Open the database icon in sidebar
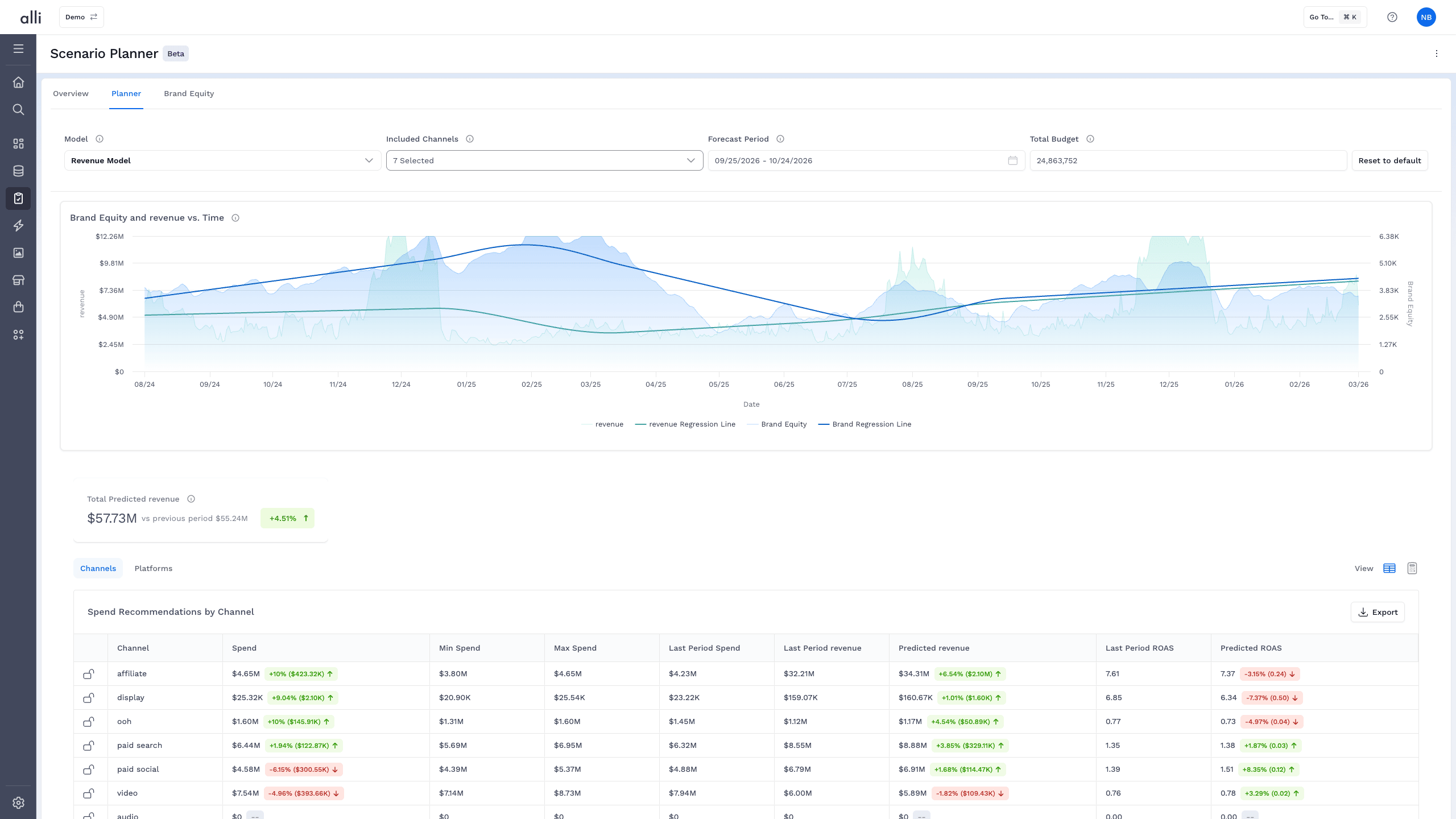This screenshot has width=1456, height=819. point(18,171)
